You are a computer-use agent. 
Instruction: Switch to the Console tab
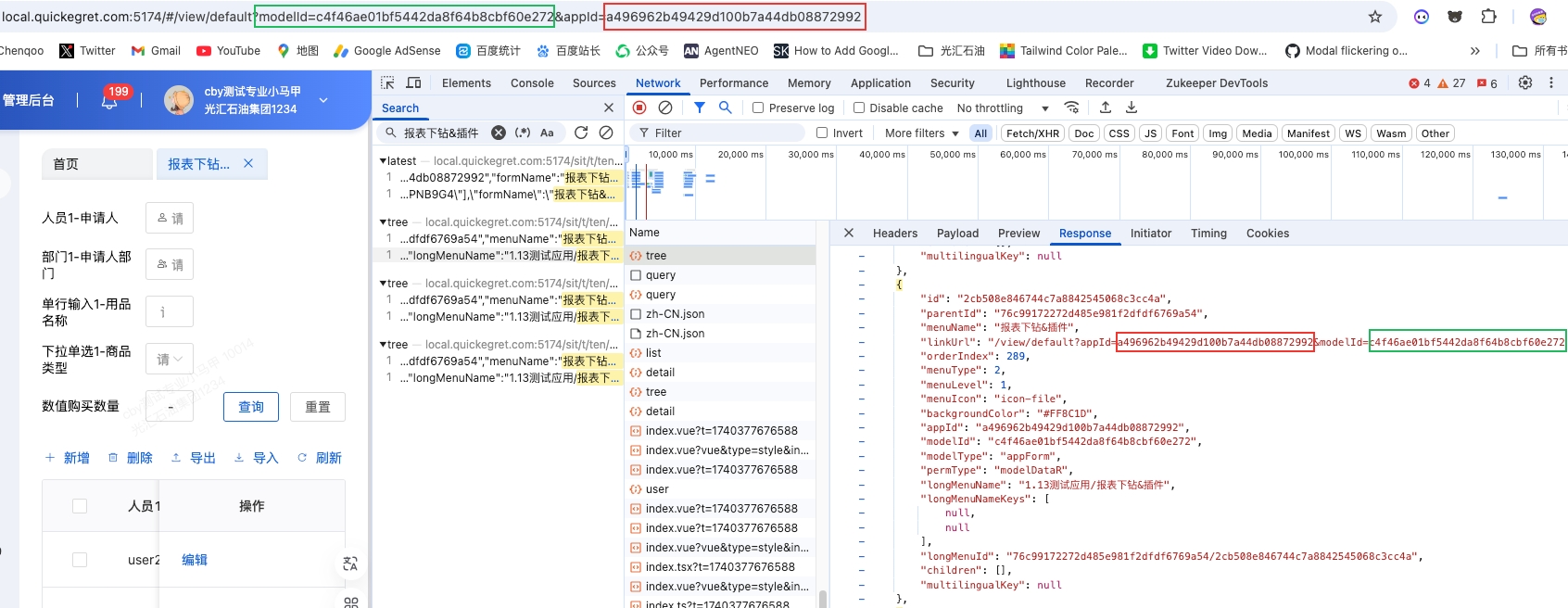tap(532, 82)
